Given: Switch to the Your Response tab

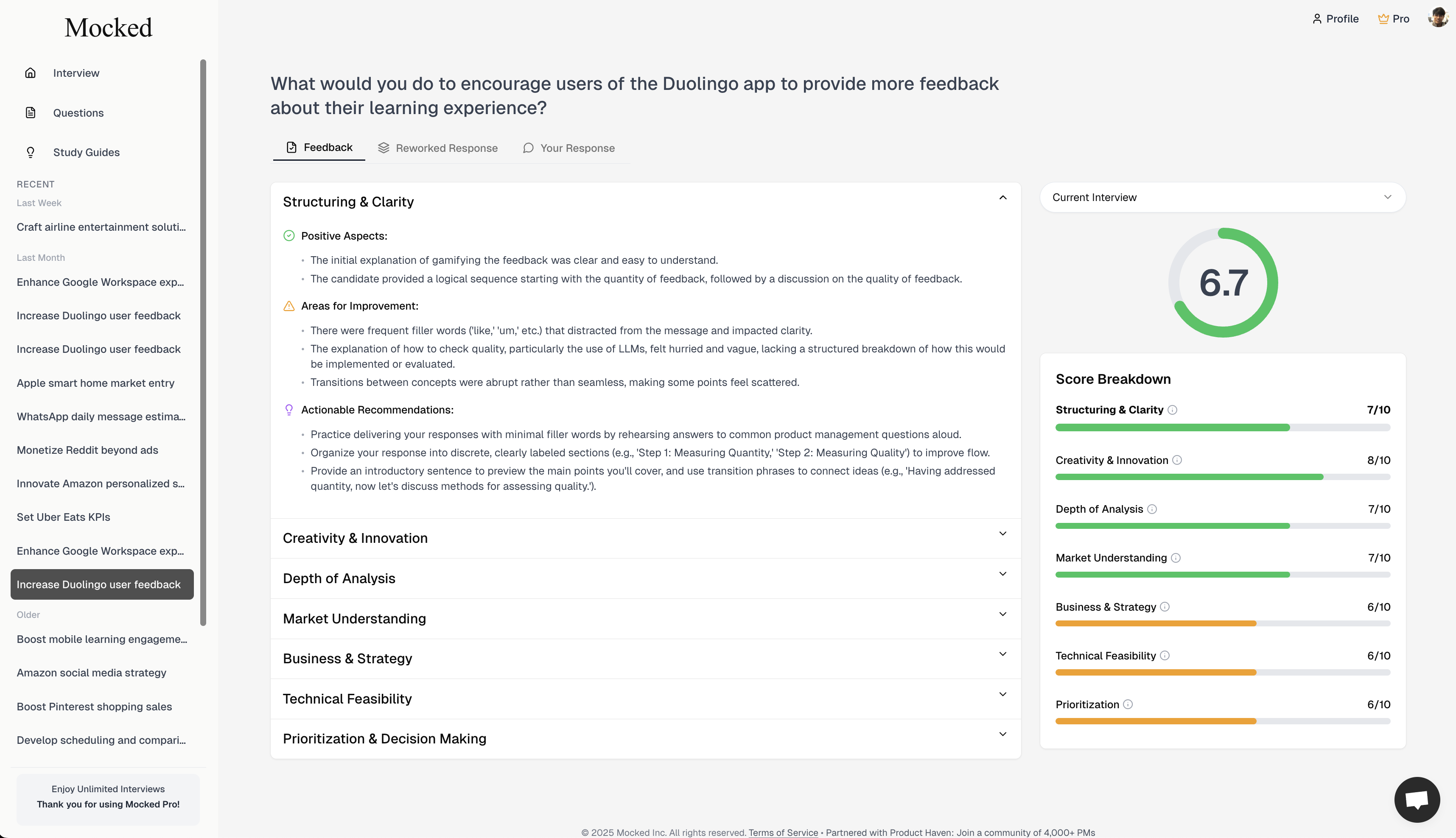Looking at the screenshot, I should click(568, 148).
